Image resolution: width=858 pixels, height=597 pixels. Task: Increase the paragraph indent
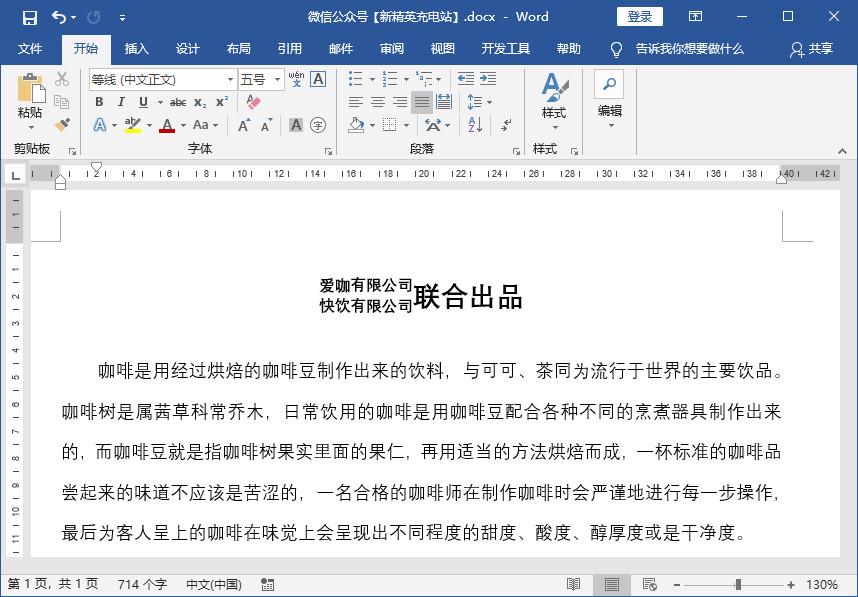488,79
